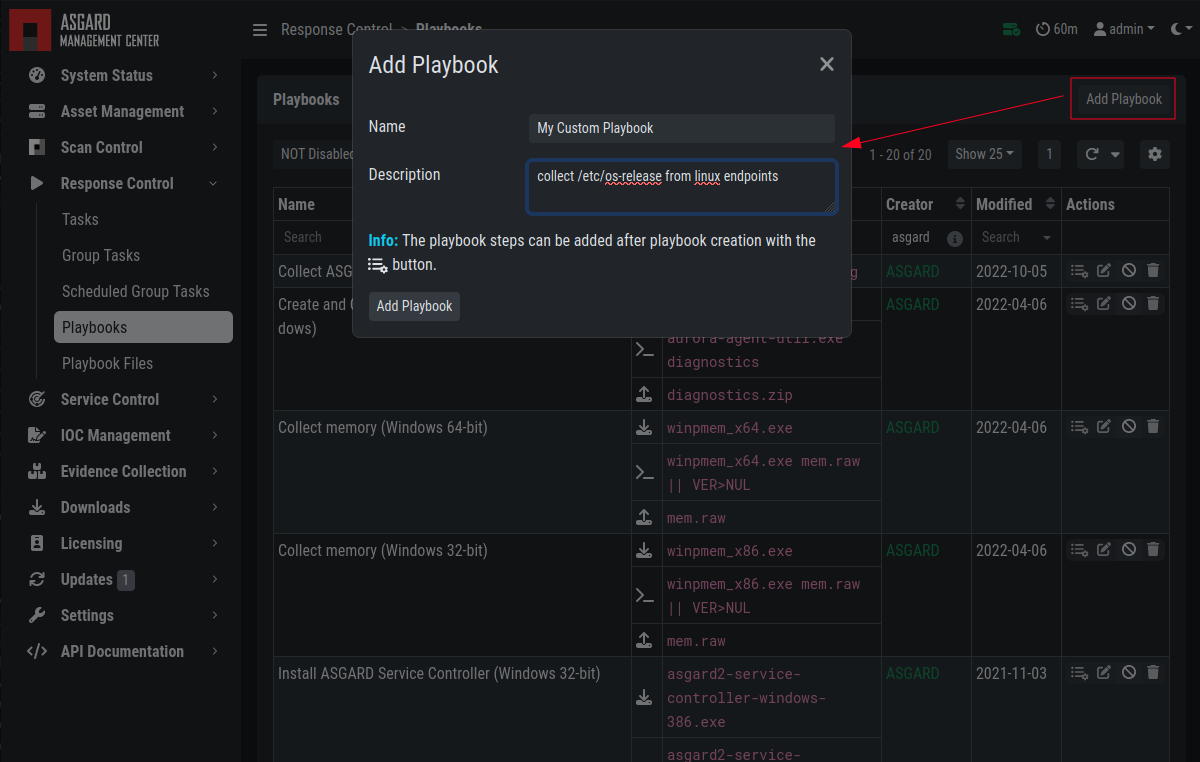This screenshot has height=762, width=1200.
Task: Select Scheduled Group Tasks in sidebar
Action: tap(135, 291)
